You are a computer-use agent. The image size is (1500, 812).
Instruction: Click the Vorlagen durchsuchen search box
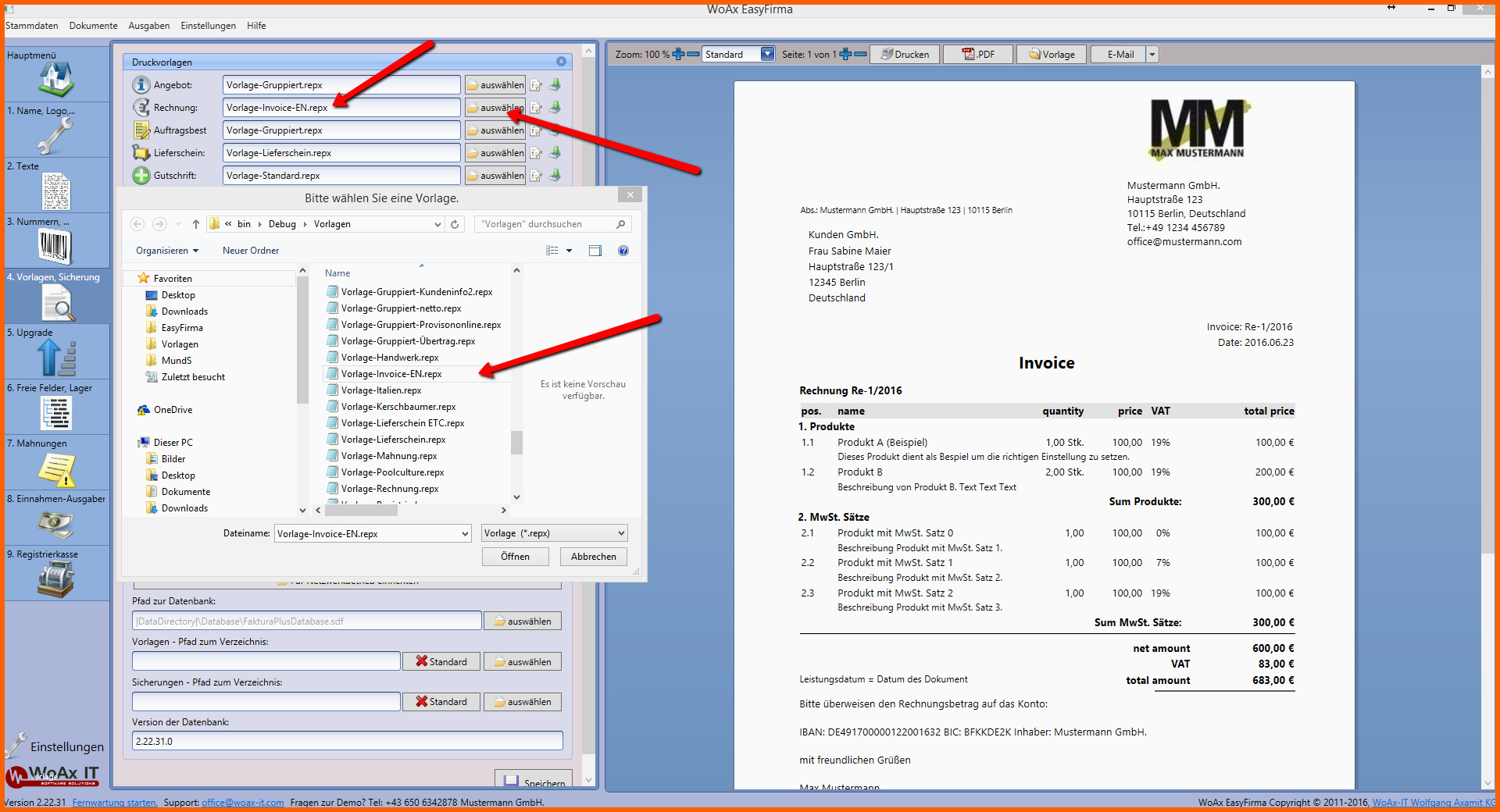click(x=553, y=224)
